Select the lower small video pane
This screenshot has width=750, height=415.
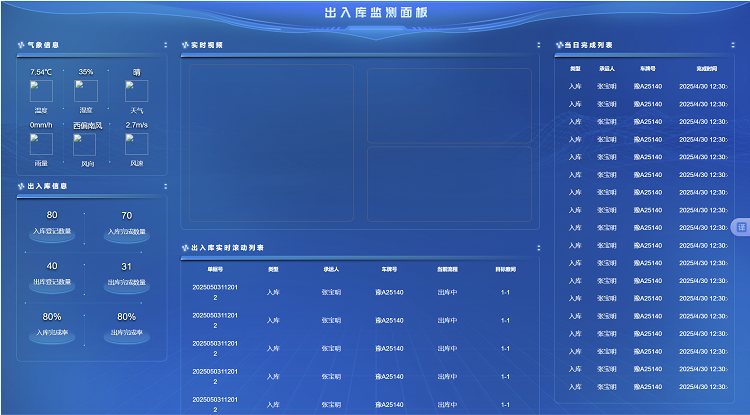449,184
